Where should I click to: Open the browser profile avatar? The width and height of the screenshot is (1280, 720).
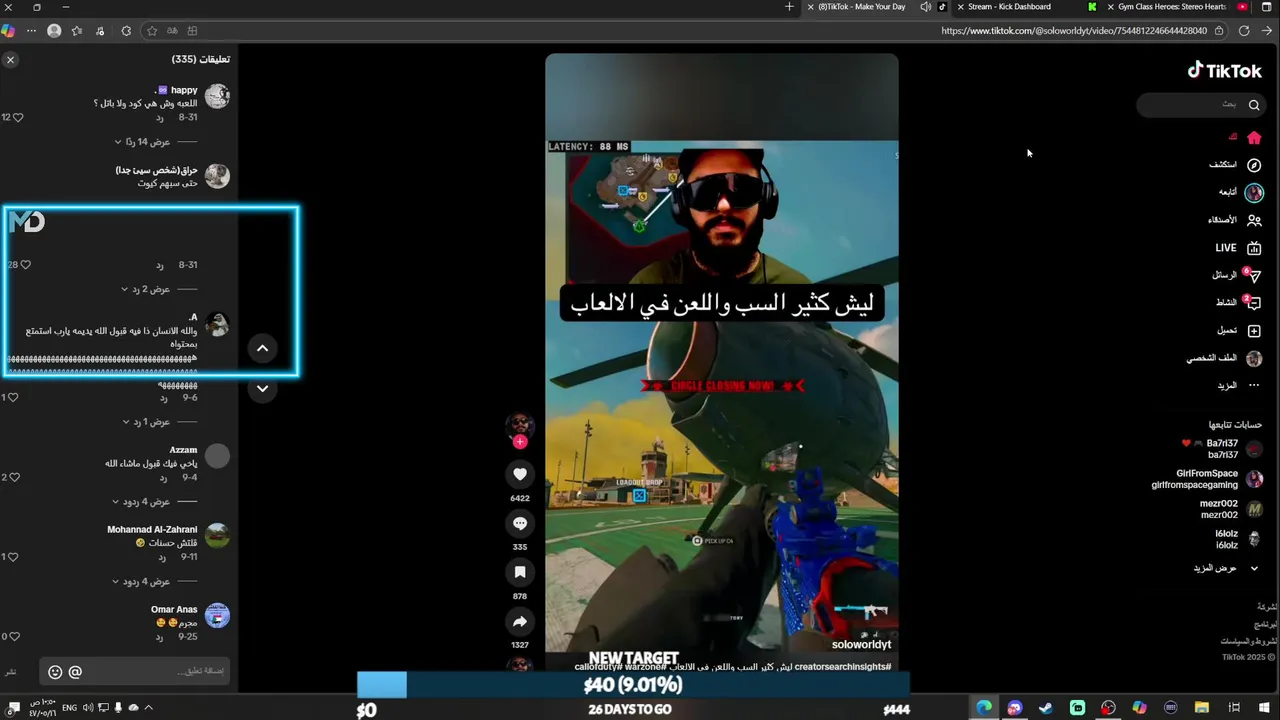[x=54, y=31]
